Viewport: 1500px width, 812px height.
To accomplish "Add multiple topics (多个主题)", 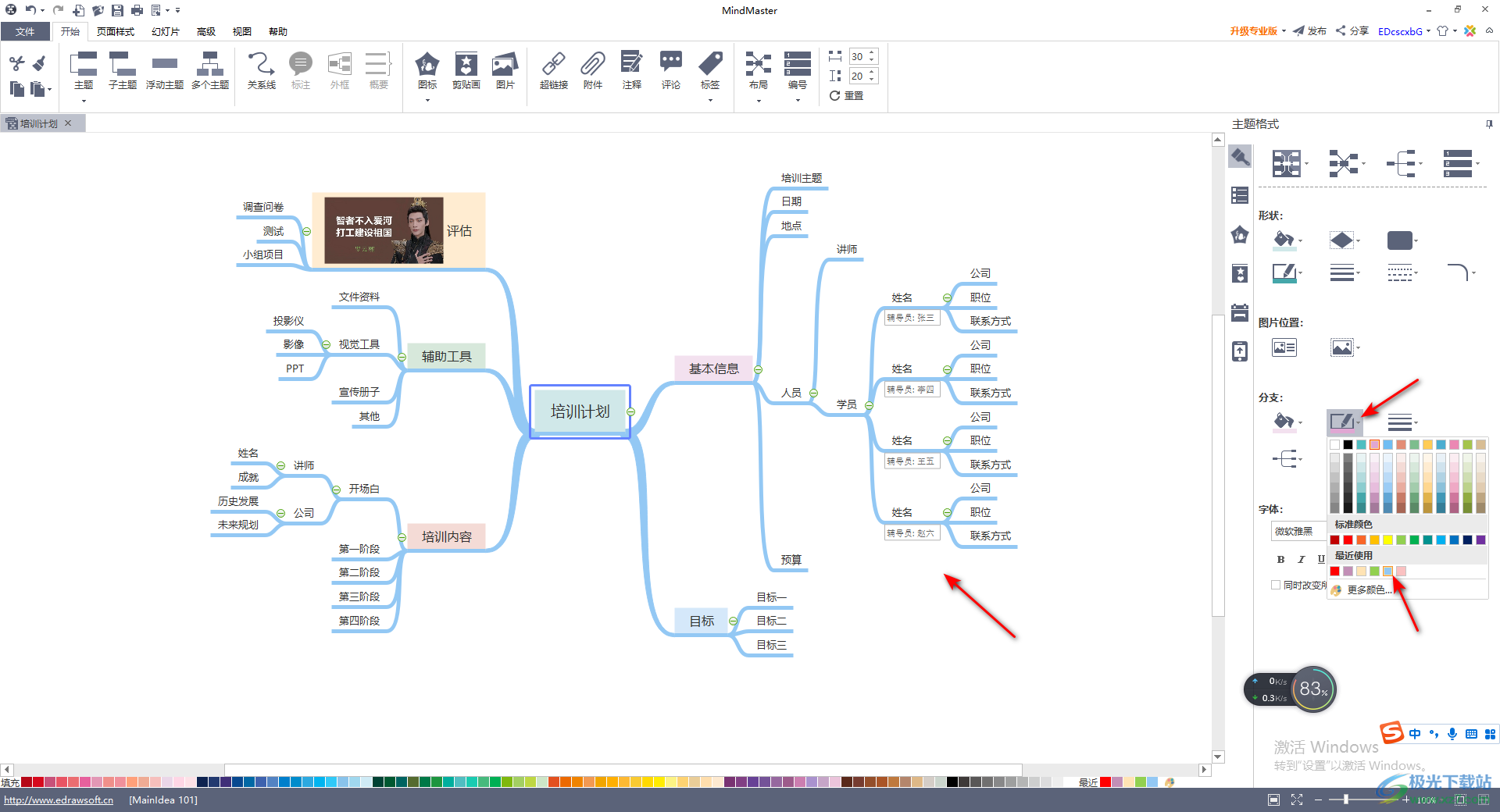I will point(209,71).
